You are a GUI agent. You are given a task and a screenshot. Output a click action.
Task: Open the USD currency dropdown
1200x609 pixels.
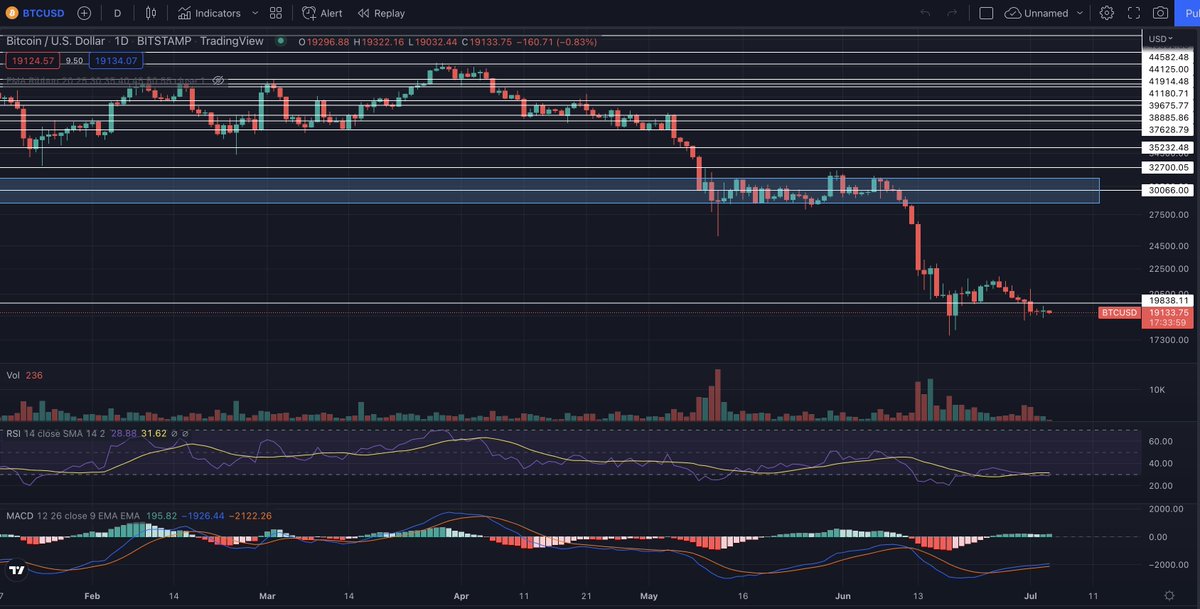pos(1161,38)
